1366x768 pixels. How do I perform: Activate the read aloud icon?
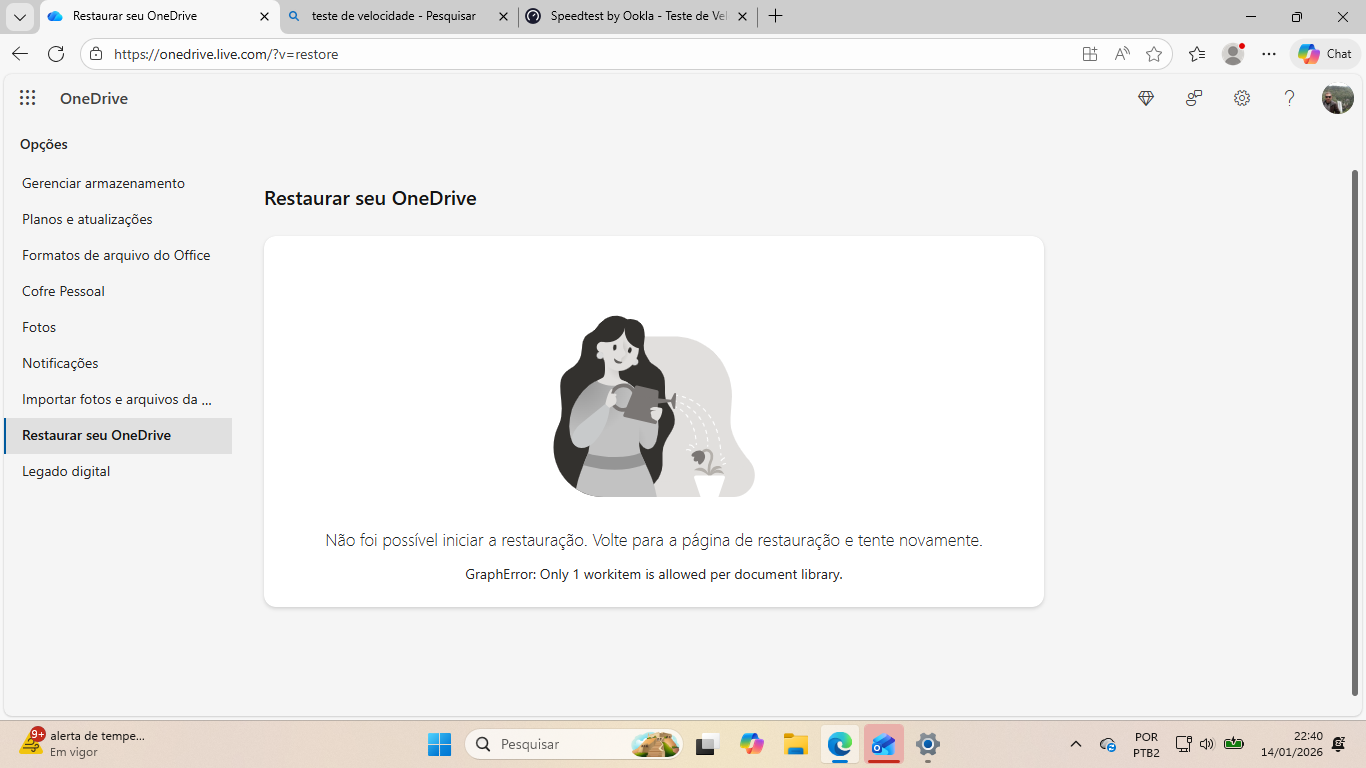tap(1122, 54)
